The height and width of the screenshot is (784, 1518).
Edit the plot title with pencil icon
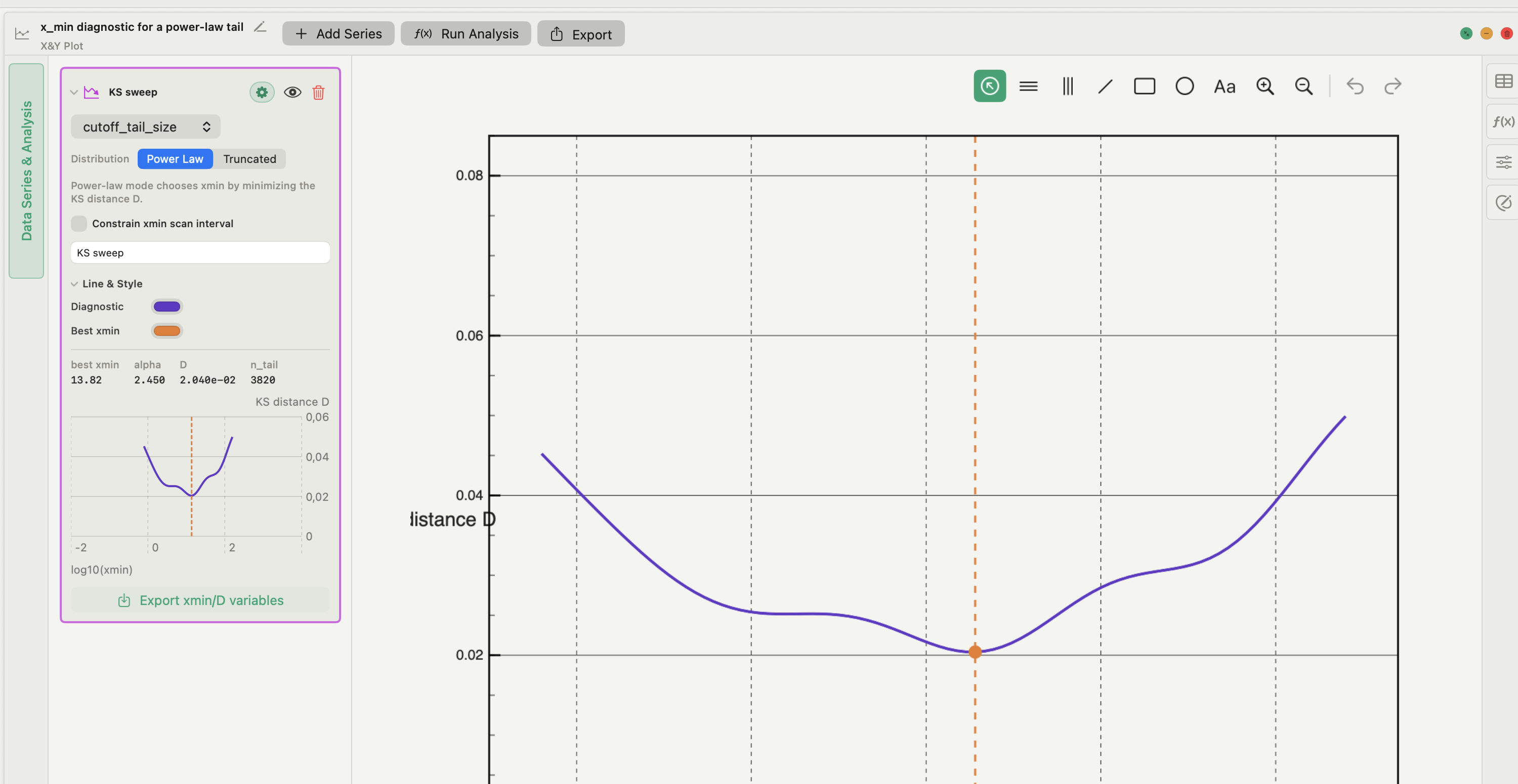(x=260, y=26)
